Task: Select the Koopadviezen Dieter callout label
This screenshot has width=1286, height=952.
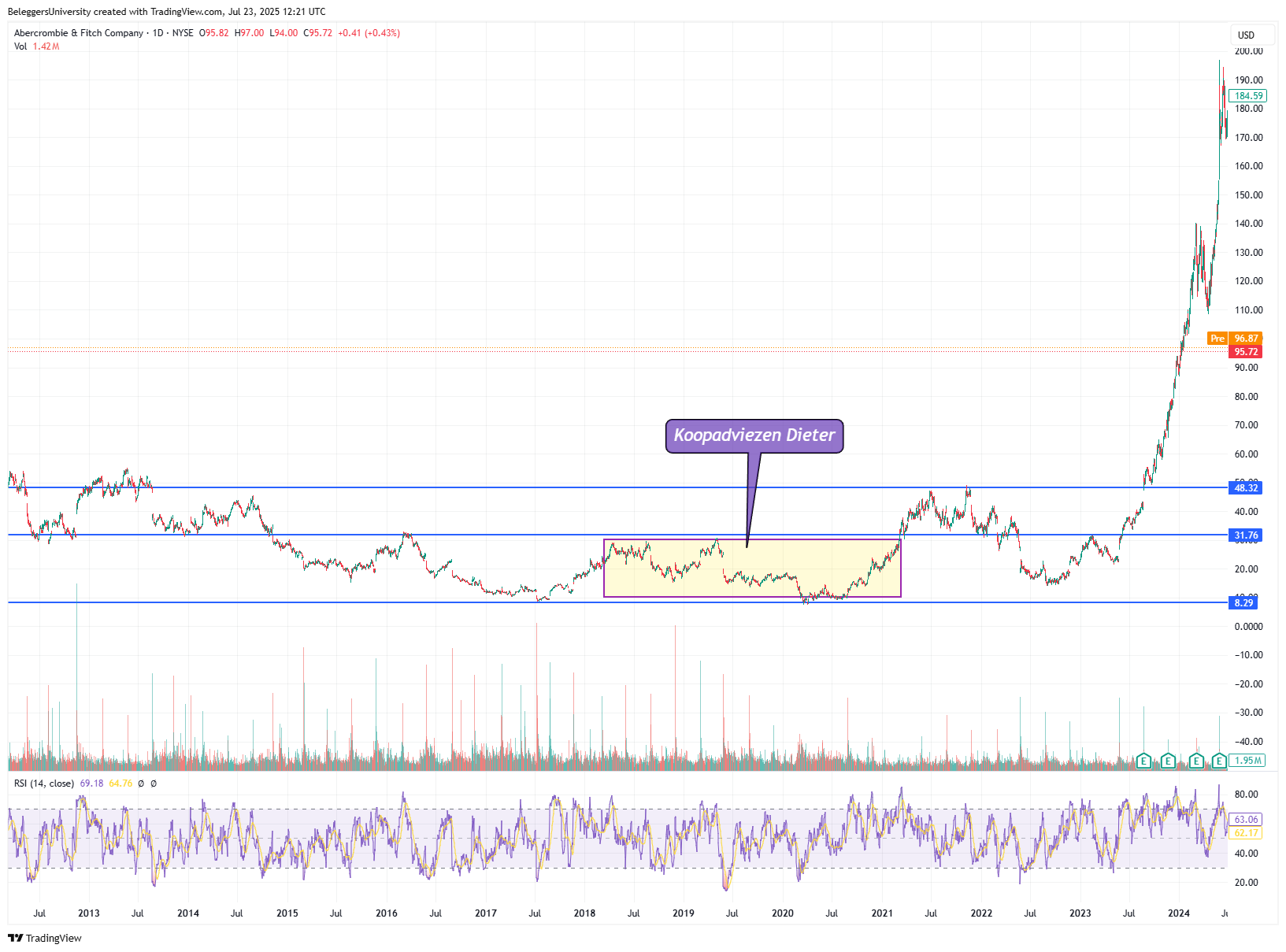Action: pos(754,435)
